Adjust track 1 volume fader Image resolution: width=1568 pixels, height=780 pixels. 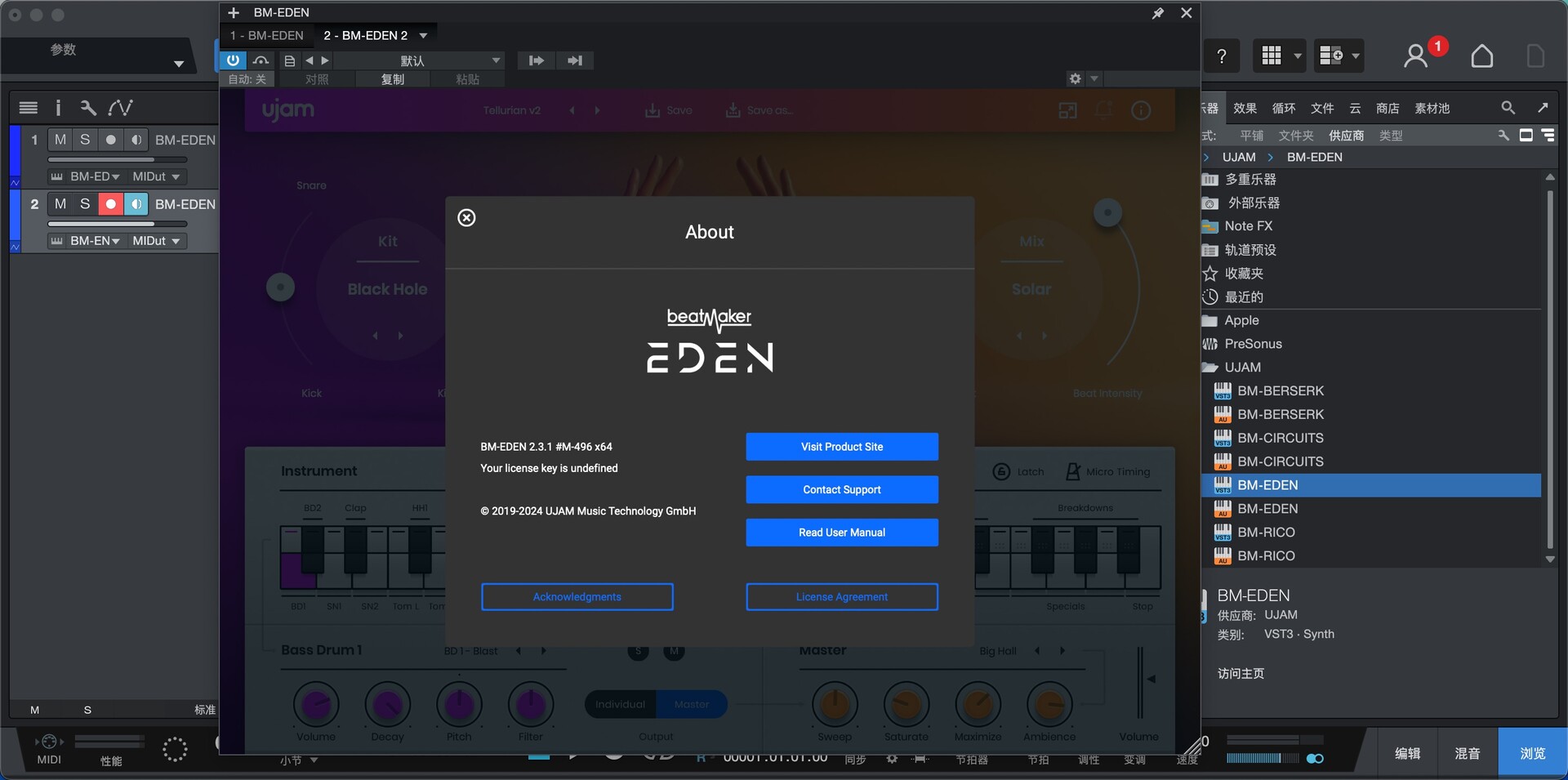tap(118, 159)
